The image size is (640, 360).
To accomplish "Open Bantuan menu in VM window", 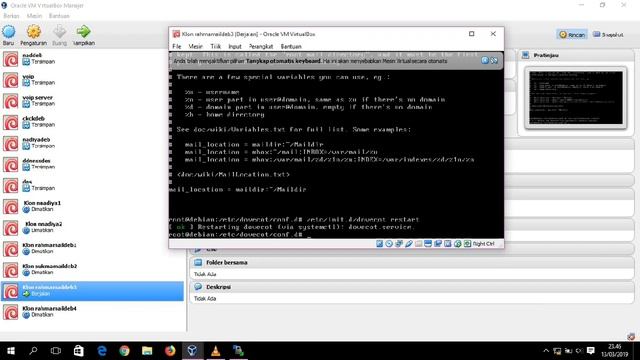I will [x=291, y=47].
